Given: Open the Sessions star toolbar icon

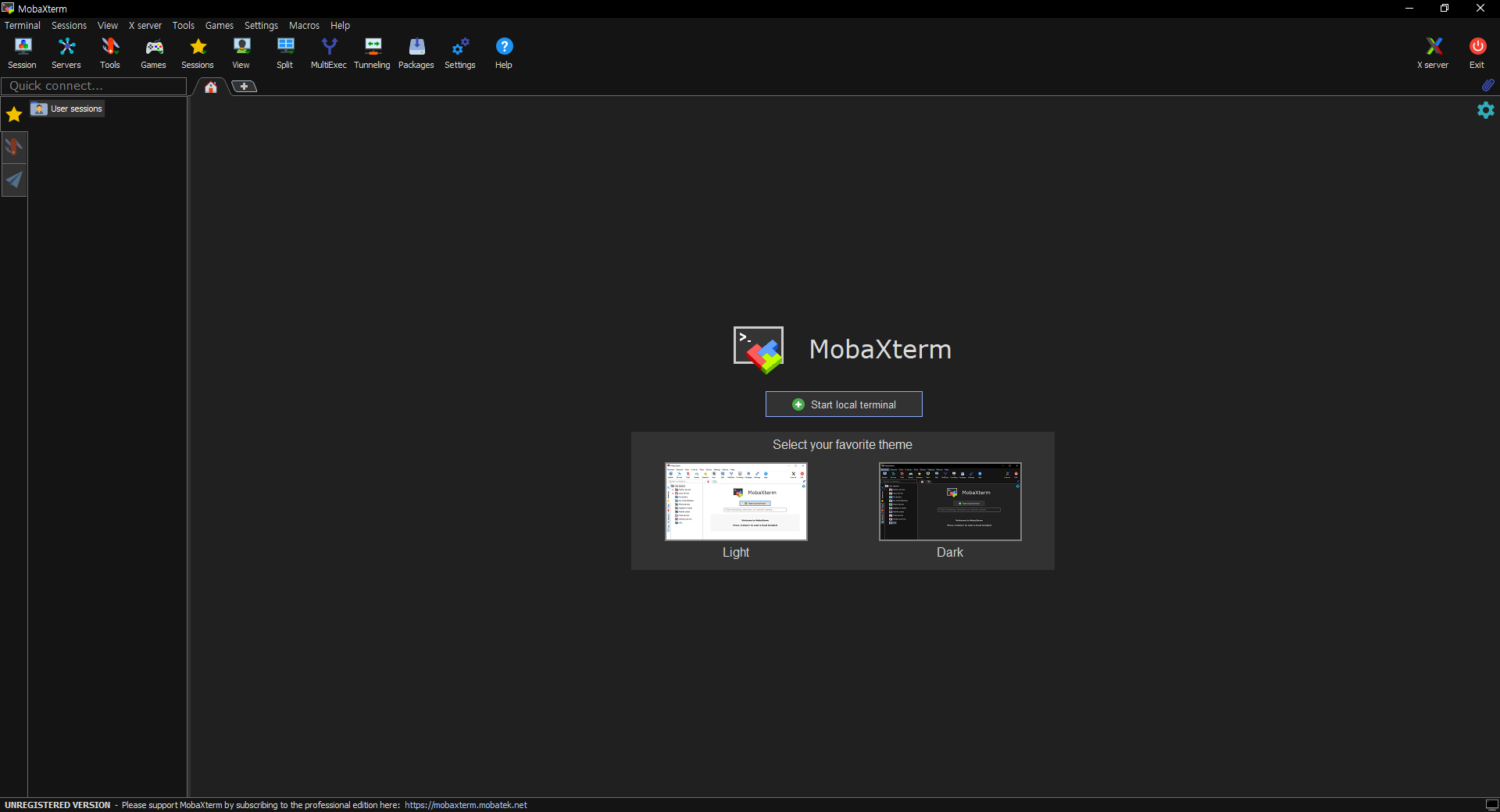Looking at the screenshot, I should pyautogui.click(x=198, y=54).
